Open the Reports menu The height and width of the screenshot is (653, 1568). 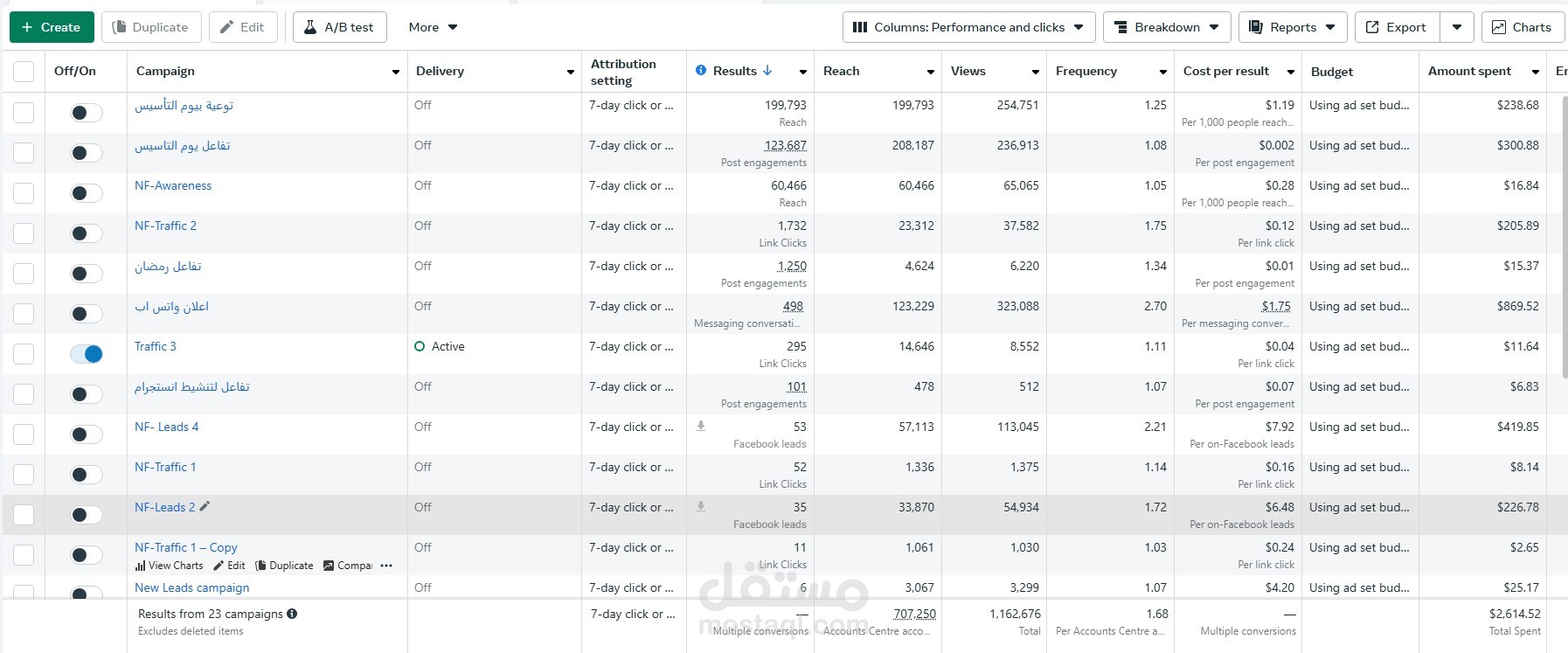pyautogui.click(x=1293, y=27)
